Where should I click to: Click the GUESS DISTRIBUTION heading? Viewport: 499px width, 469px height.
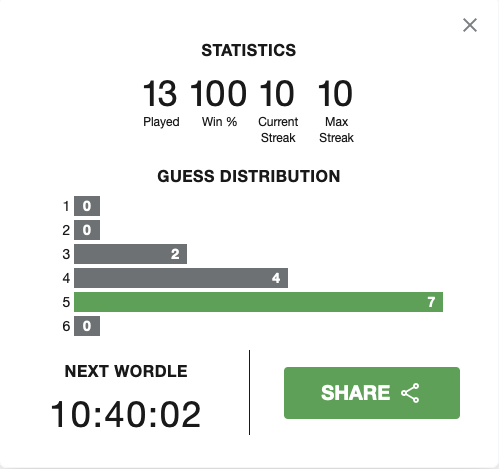pos(249,176)
